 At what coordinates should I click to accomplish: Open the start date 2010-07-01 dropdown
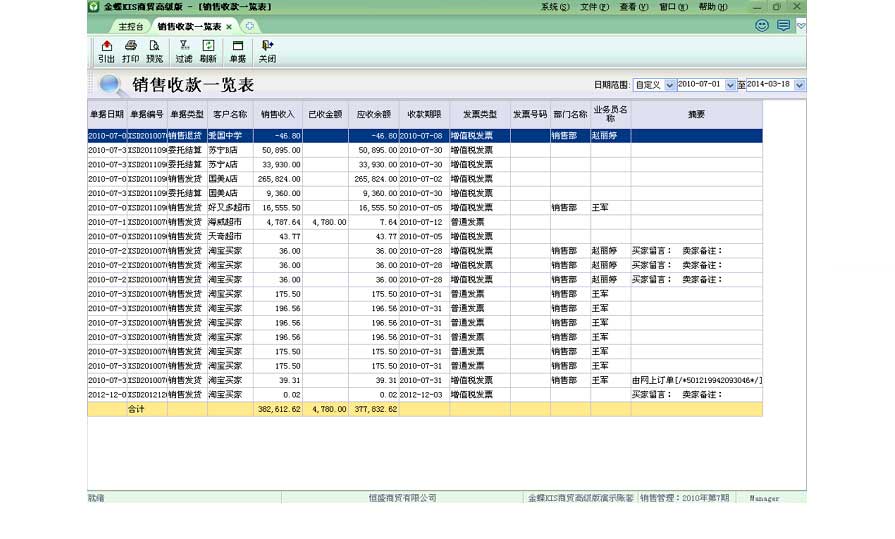tap(730, 85)
